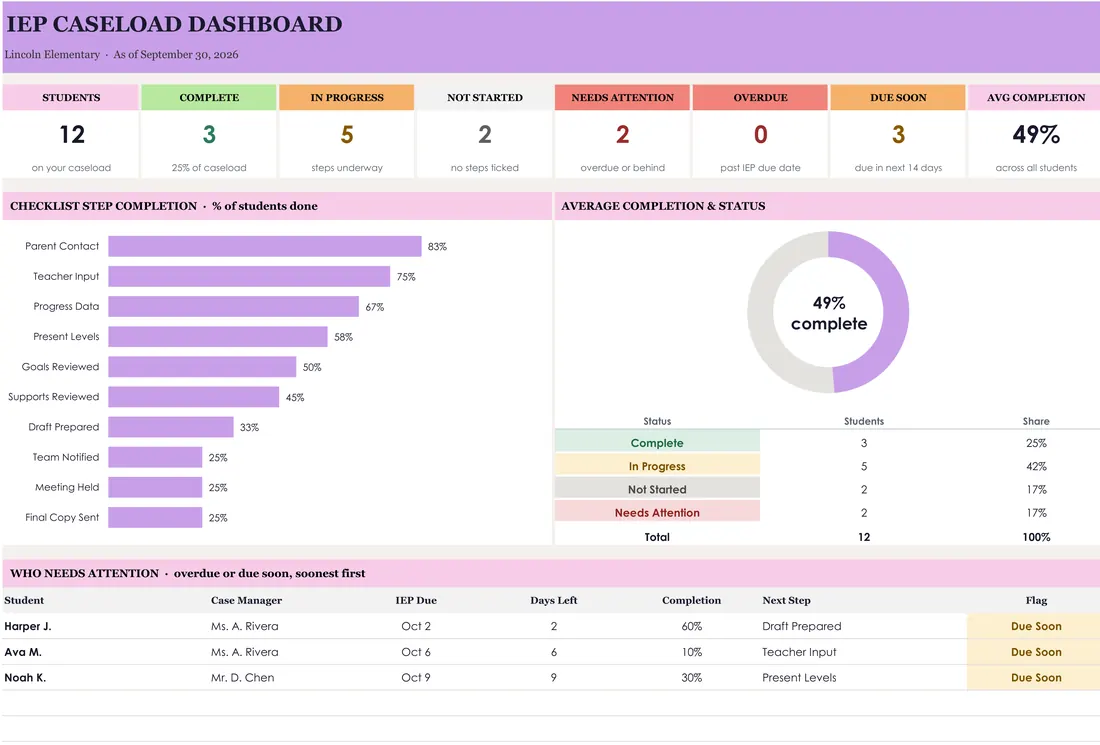
Task: Click the WHO NEEDS ATTENTION section header
Action: click(551, 574)
